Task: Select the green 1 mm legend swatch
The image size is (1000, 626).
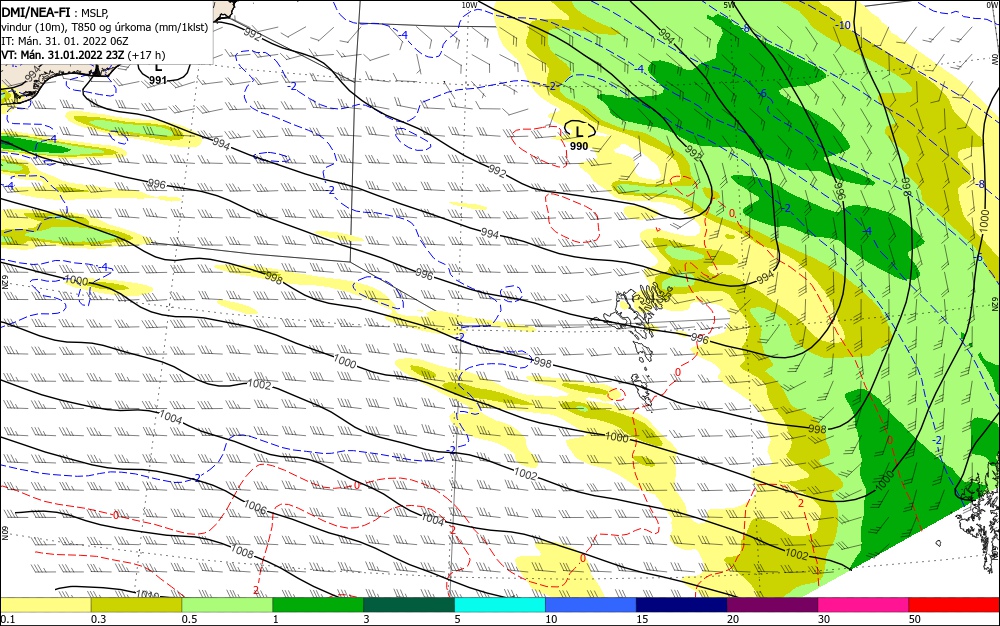Action: (x=318, y=605)
